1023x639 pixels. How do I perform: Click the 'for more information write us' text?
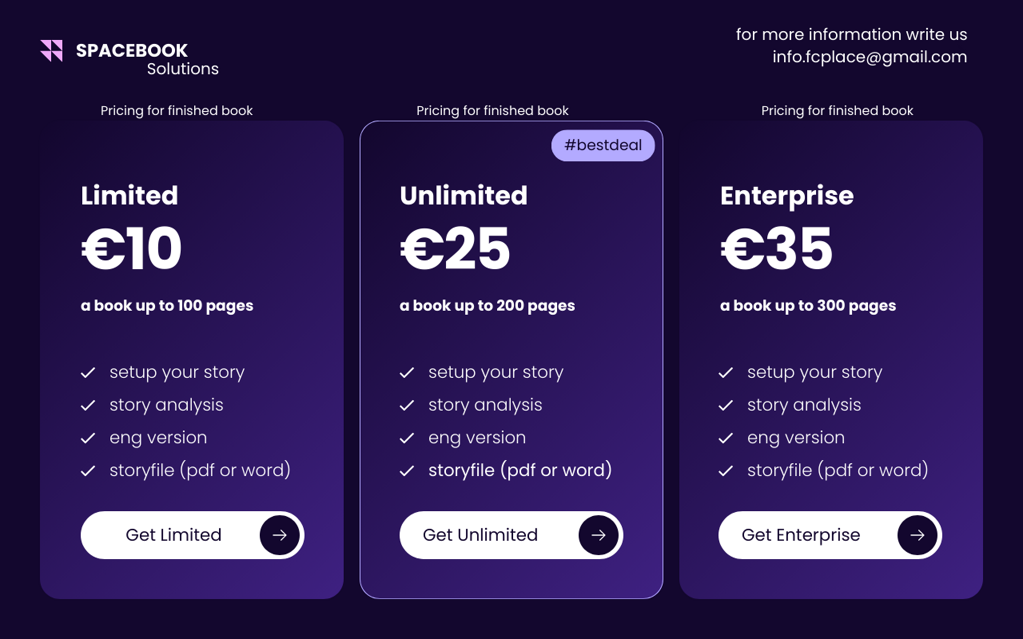pos(851,34)
